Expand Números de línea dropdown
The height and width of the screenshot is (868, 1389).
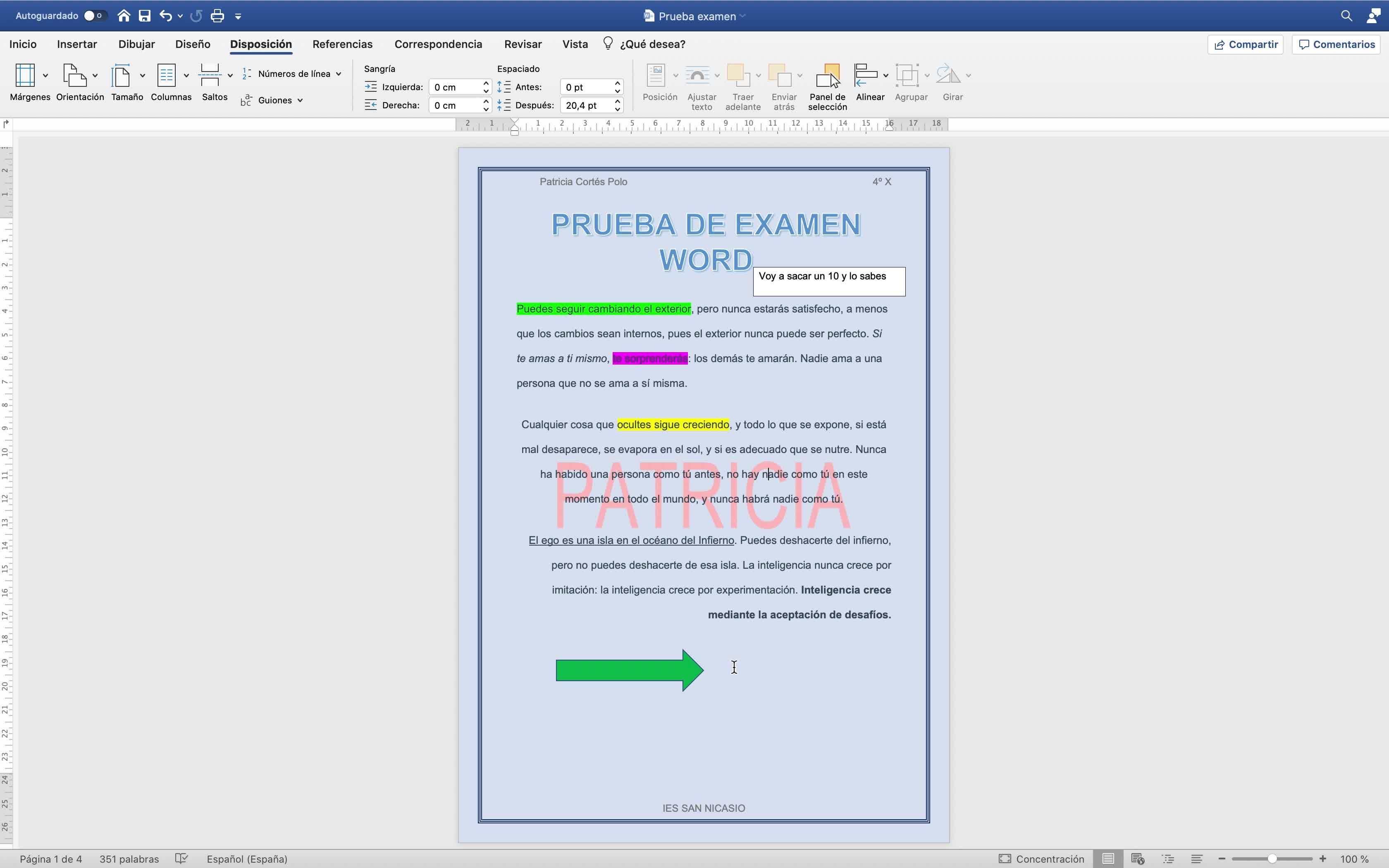click(x=339, y=74)
